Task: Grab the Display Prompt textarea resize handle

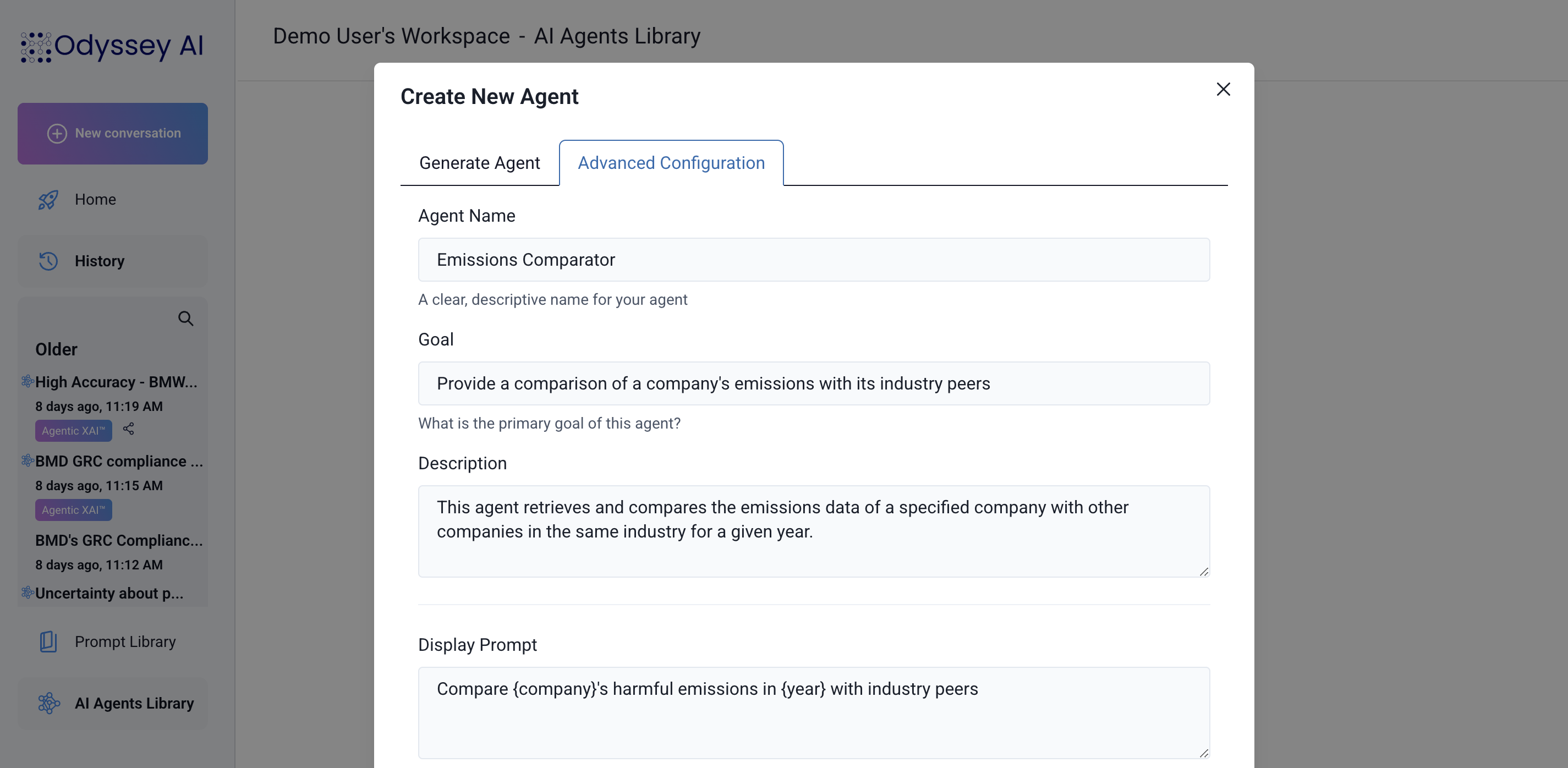Action: pos(1203,753)
